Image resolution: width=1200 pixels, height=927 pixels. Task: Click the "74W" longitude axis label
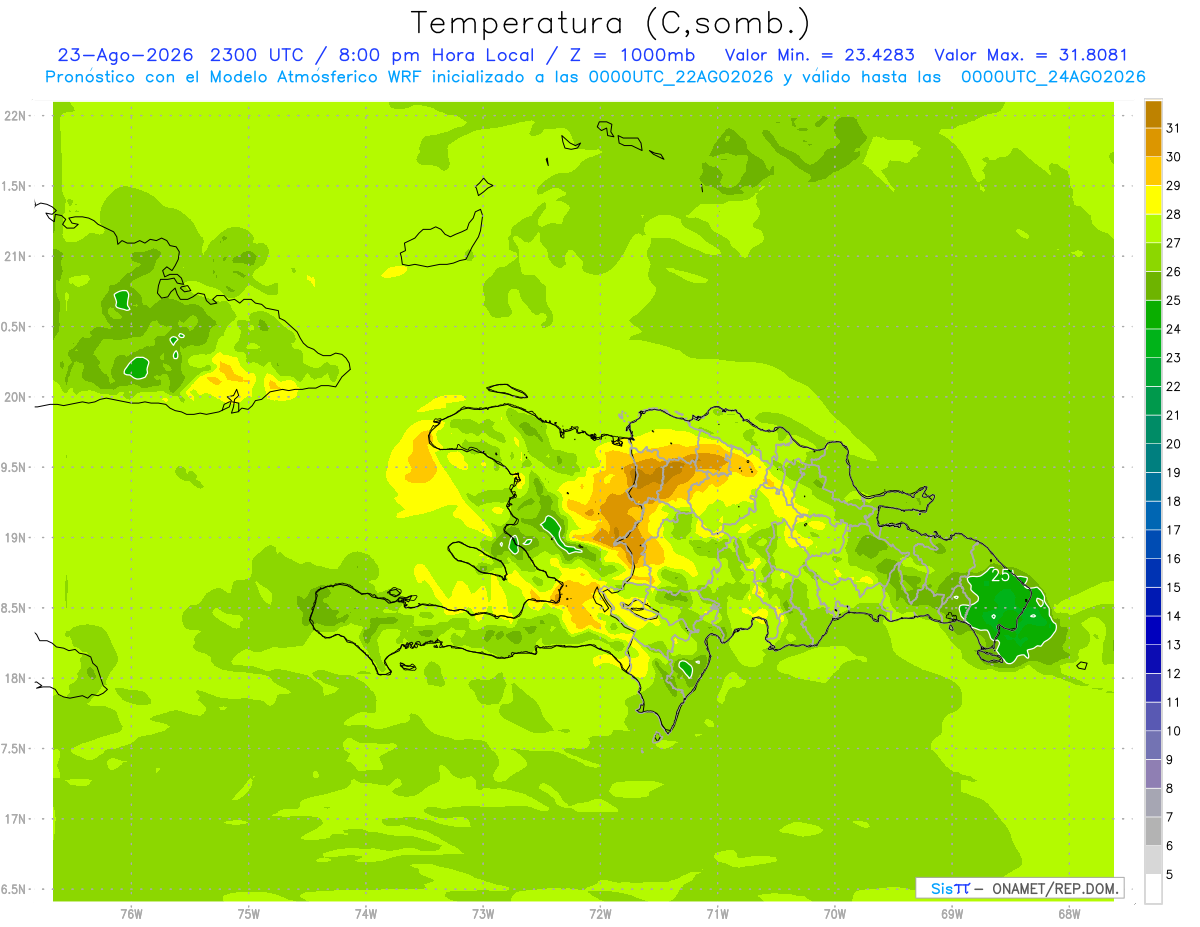pos(366,913)
